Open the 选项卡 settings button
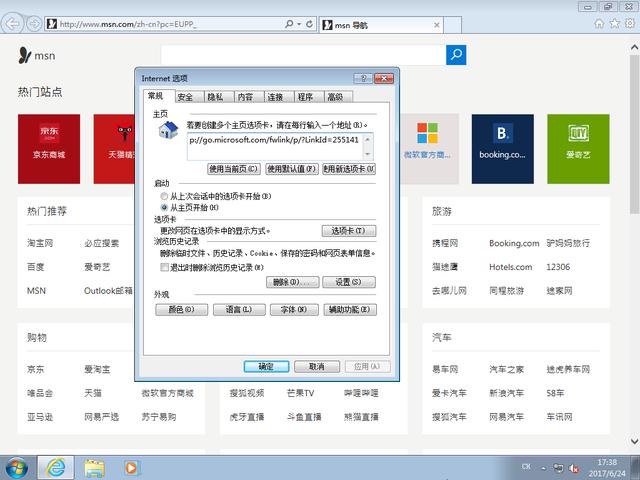 point(349,231)
